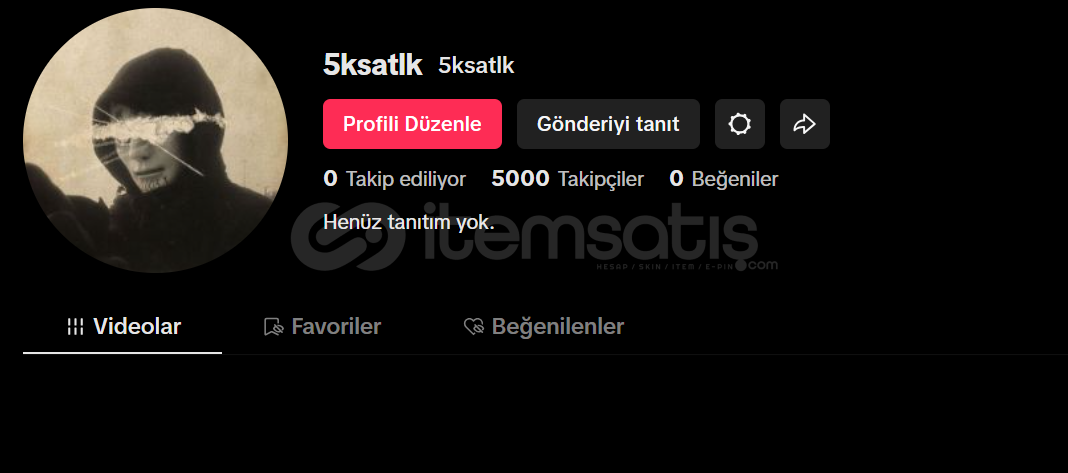This screenshot has height=473, width=1068.
Task: Click the 5000 follower number
Action: point(520,179)
